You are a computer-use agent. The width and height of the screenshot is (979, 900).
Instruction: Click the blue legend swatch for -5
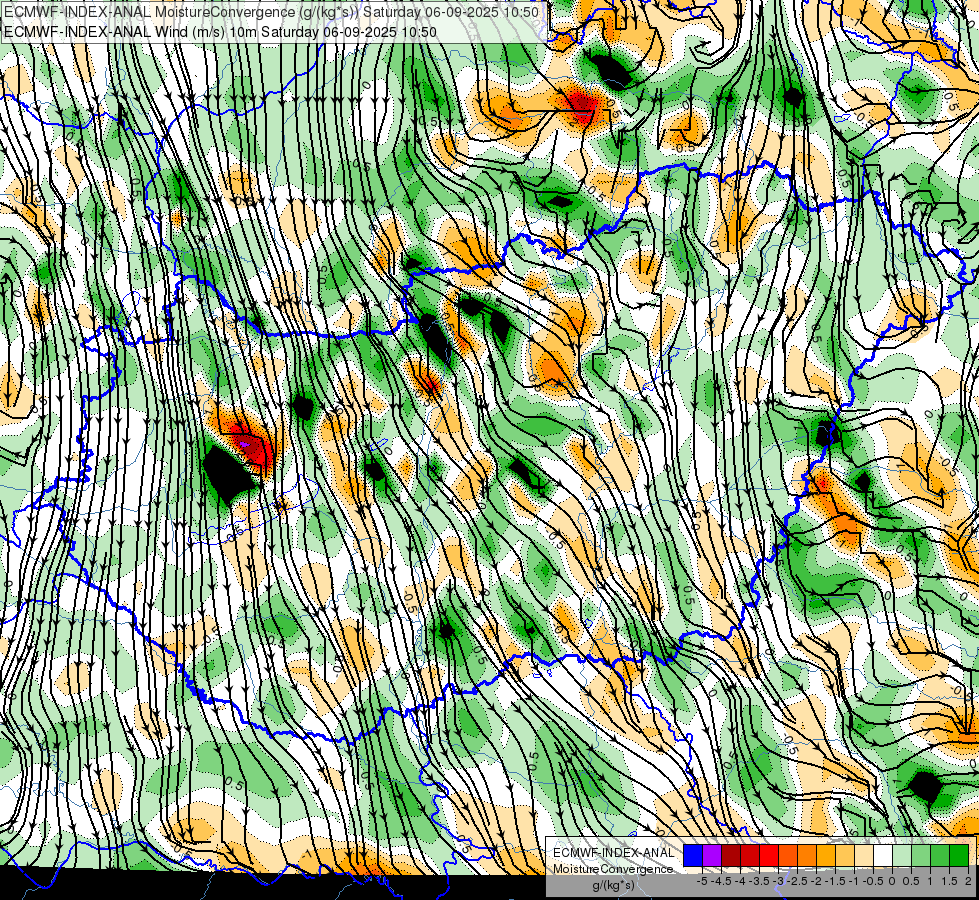coord(693,856)
